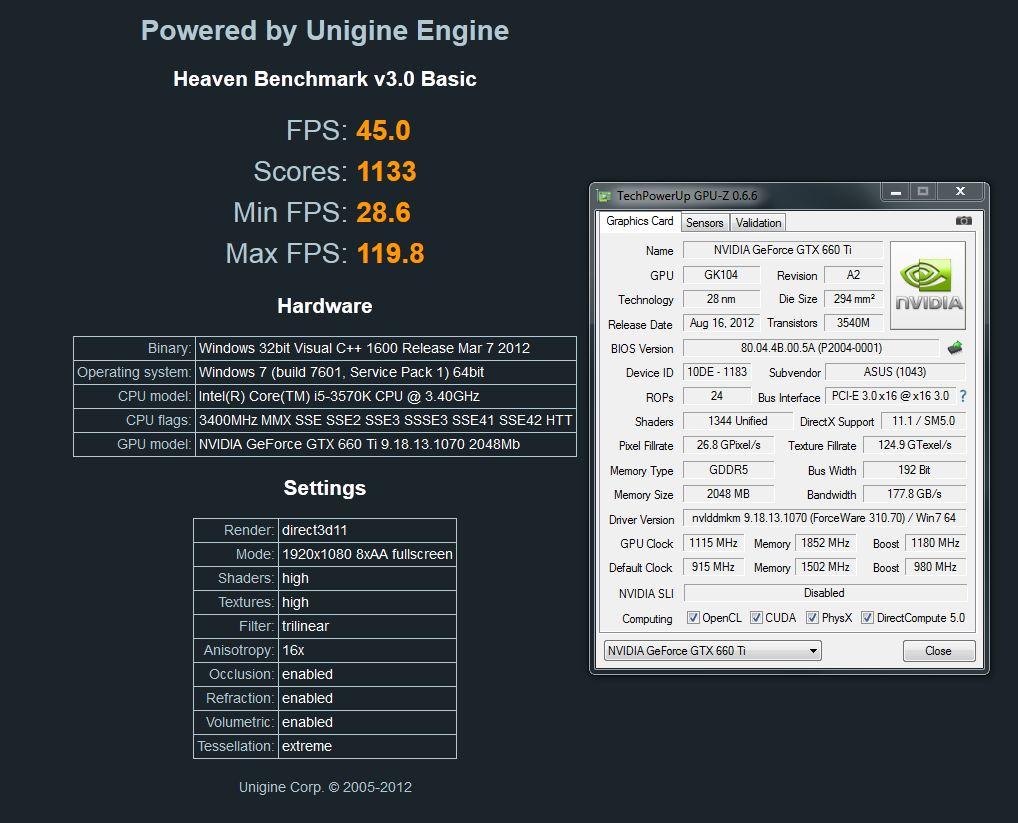
Task: Click the Filter value trilinear
Action: tap(367, 626)
